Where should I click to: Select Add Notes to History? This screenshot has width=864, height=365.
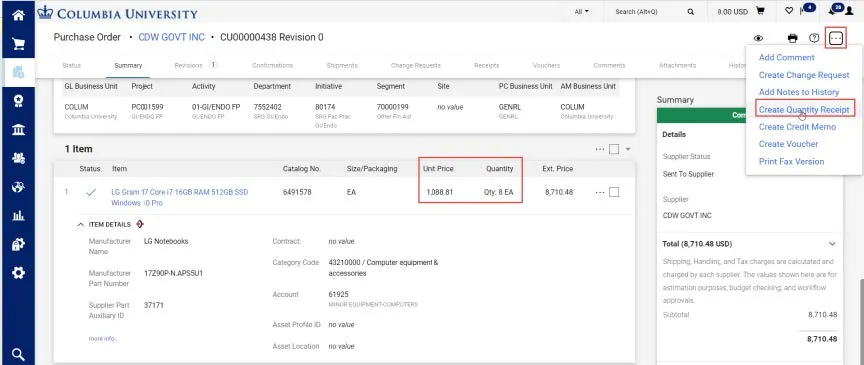798,92
